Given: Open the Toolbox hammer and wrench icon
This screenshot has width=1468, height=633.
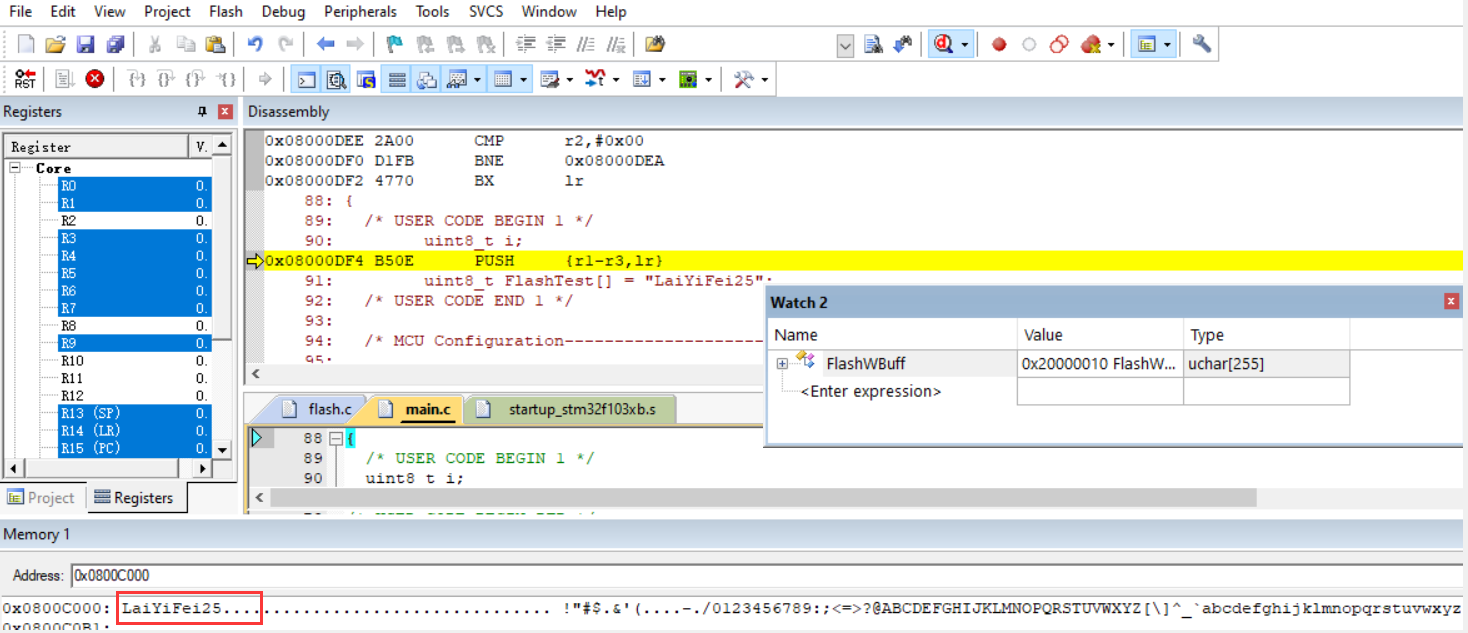Looking at the screenshot, I should click(743, 79).
